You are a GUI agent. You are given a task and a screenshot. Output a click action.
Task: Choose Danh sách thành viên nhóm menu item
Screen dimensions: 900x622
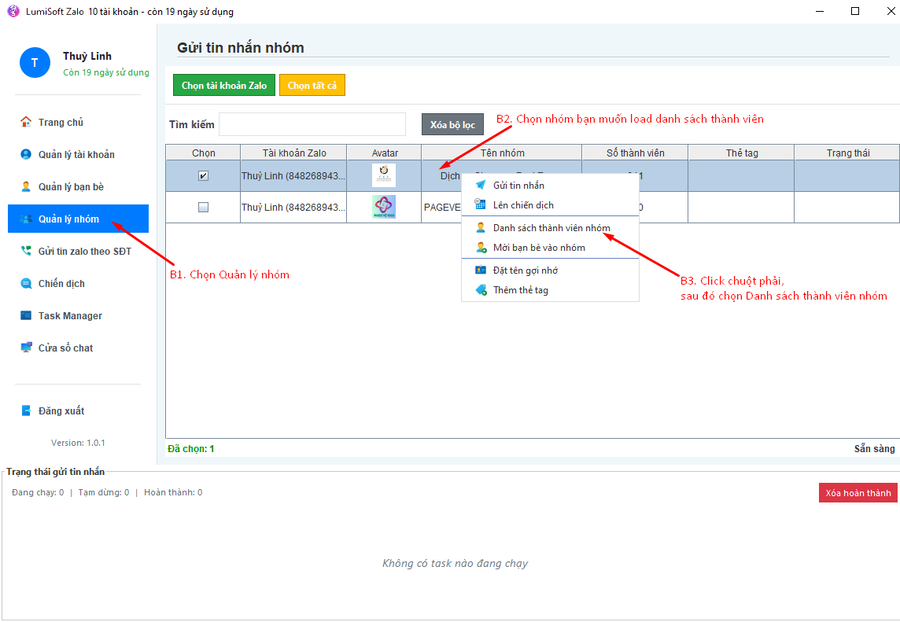551,227
